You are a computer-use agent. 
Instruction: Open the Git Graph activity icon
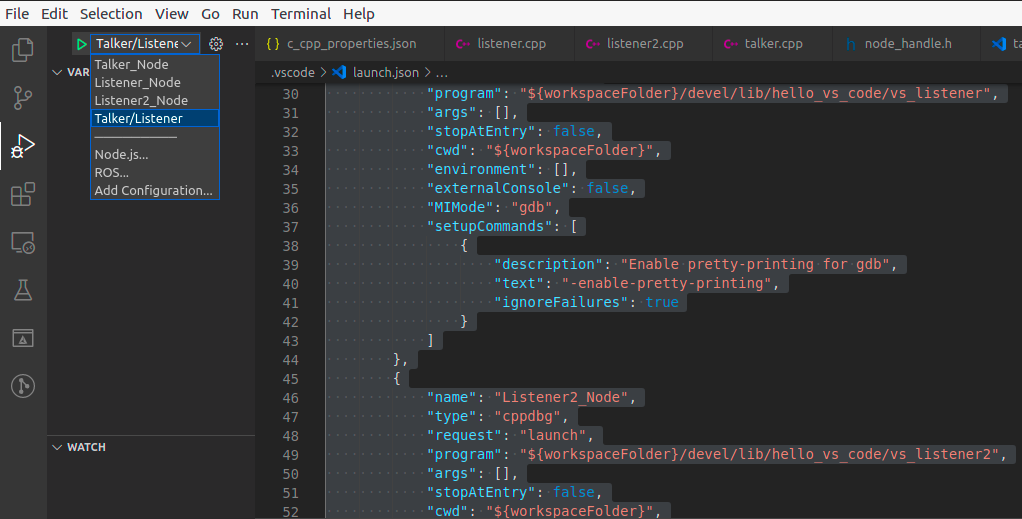[x=23, y=386]
